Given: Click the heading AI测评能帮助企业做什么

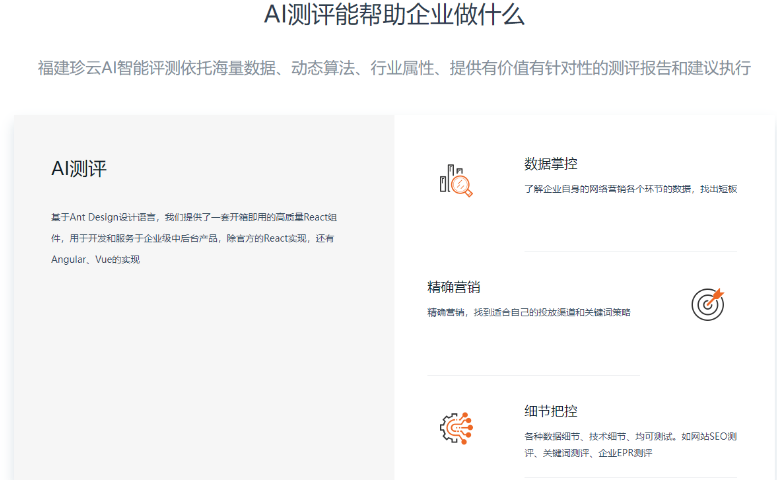Looking at the screenshot, I should (x=393, y=15).
